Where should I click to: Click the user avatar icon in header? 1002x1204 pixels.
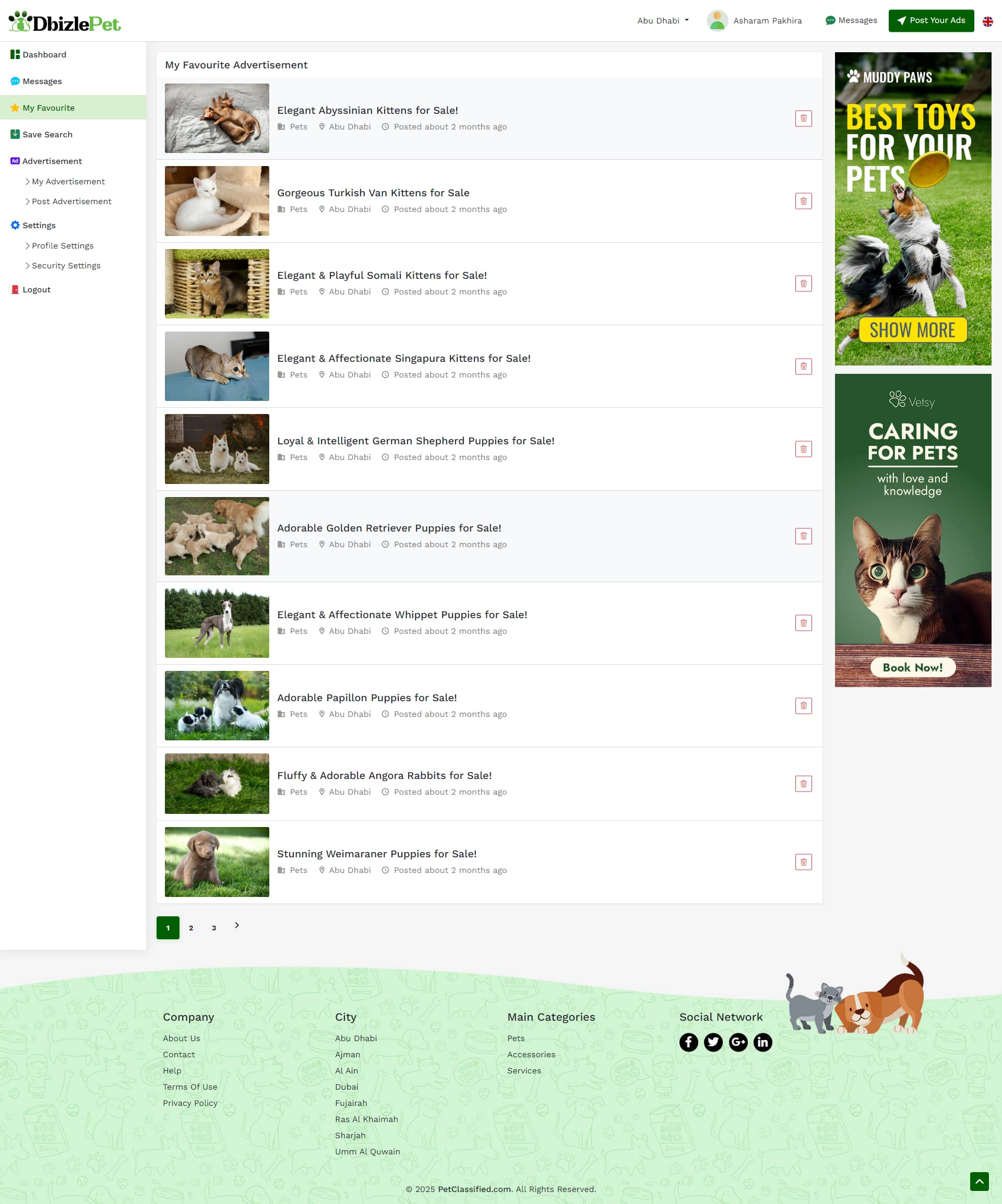point(717,21)
